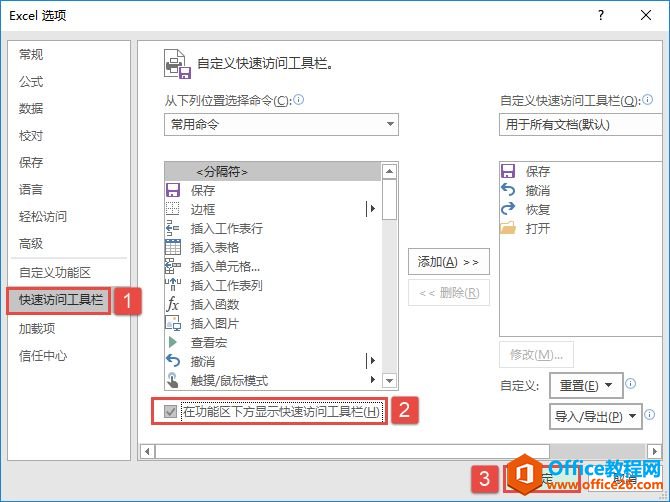670x502 pixels.
Task: Open the 公式 options category
Action: [x=31, y=81]
